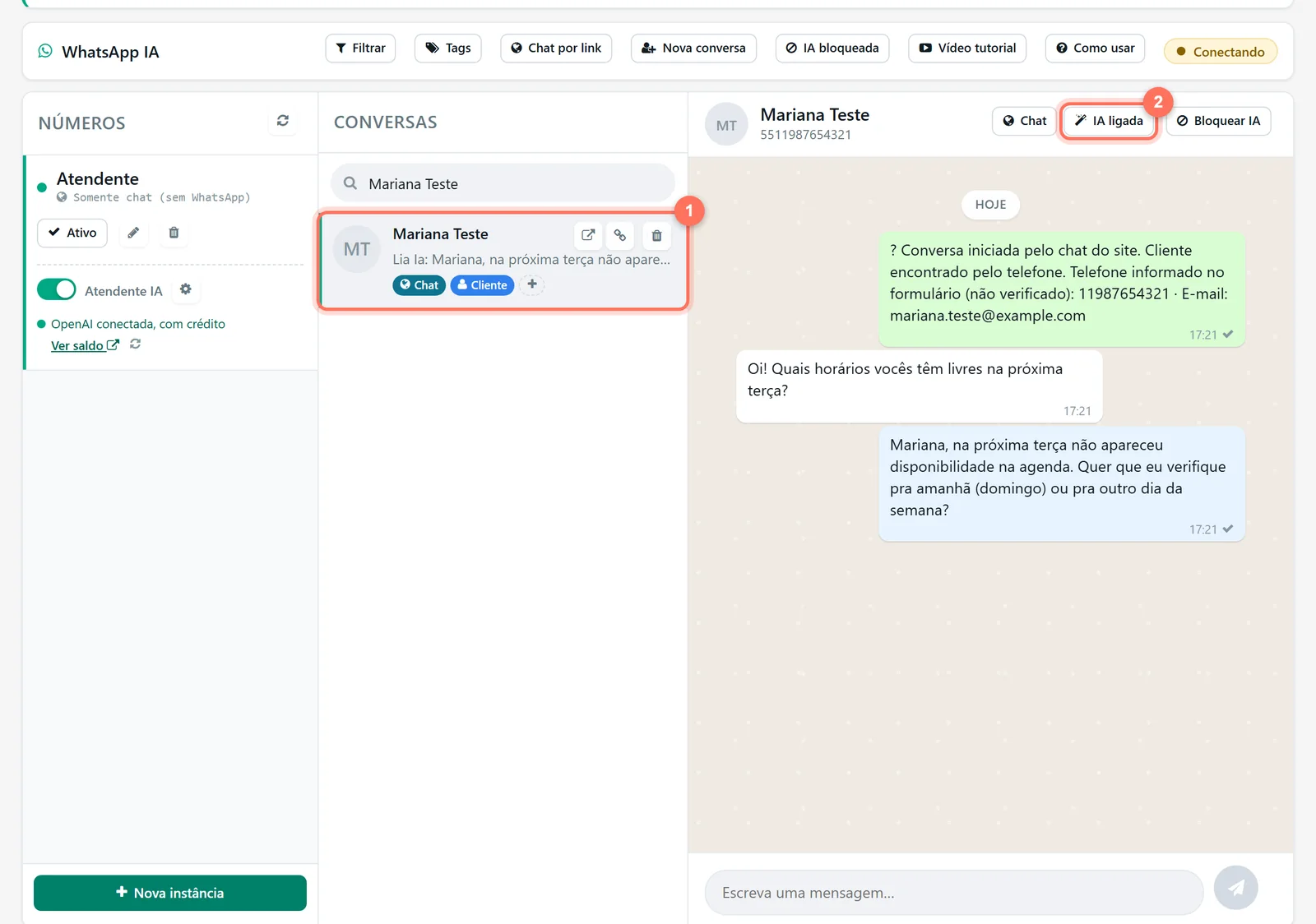Refresh the Números list

pos(283,121)
